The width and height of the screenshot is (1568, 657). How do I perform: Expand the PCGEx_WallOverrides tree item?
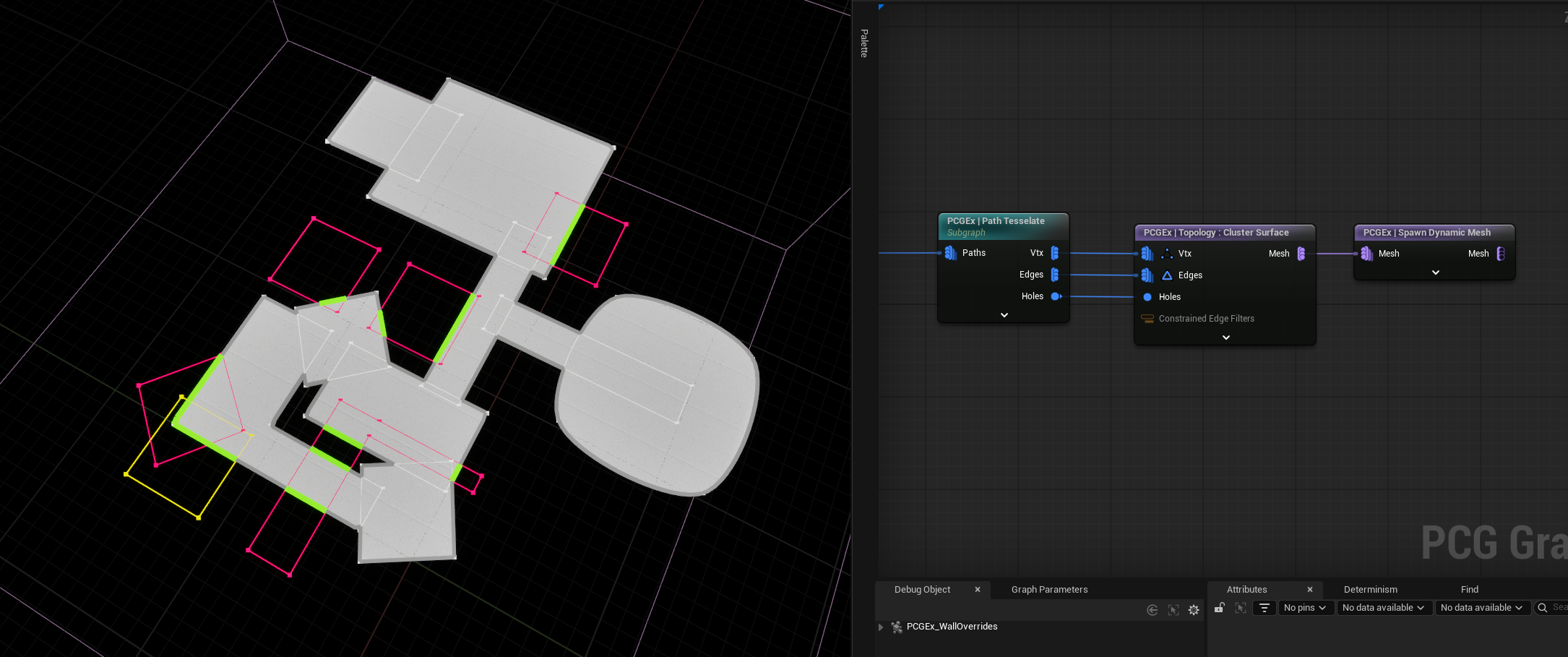tap(881, 627)
